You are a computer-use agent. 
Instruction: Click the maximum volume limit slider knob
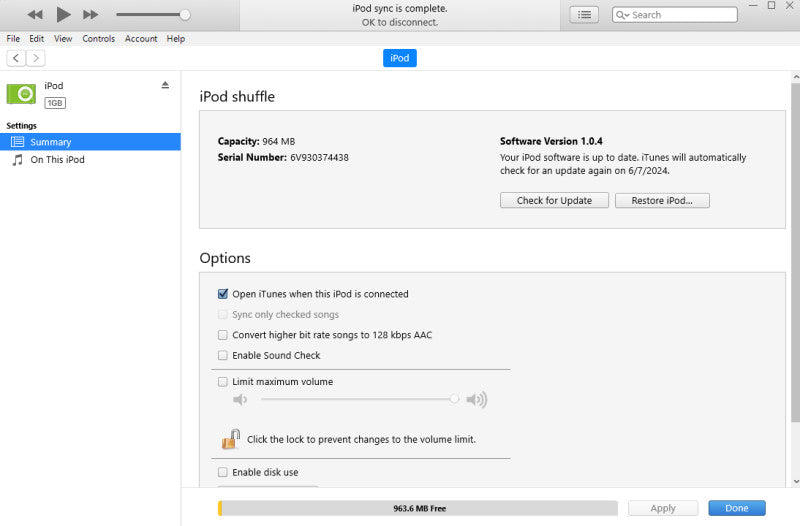(x=454, y=399)
